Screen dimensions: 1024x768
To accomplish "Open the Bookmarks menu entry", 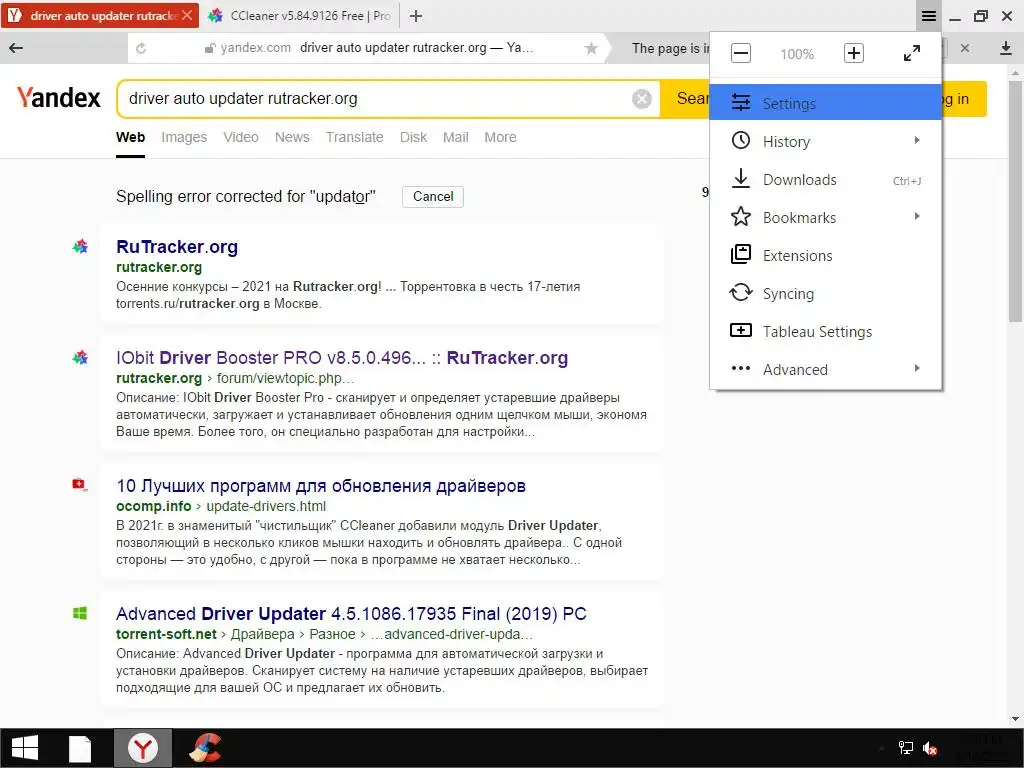I will tap(825, 217).
